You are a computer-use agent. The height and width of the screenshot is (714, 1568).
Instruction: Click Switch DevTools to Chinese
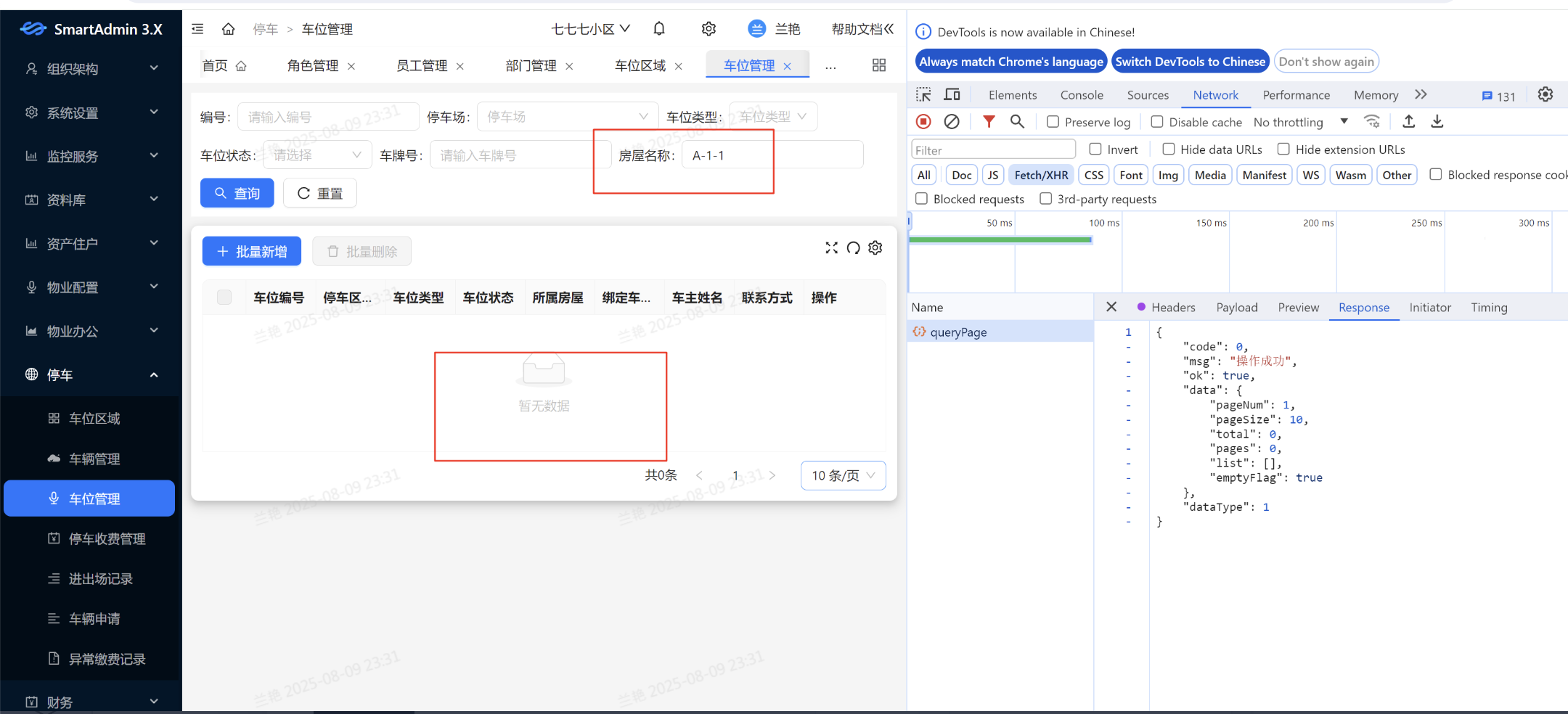coord(1190,61)
